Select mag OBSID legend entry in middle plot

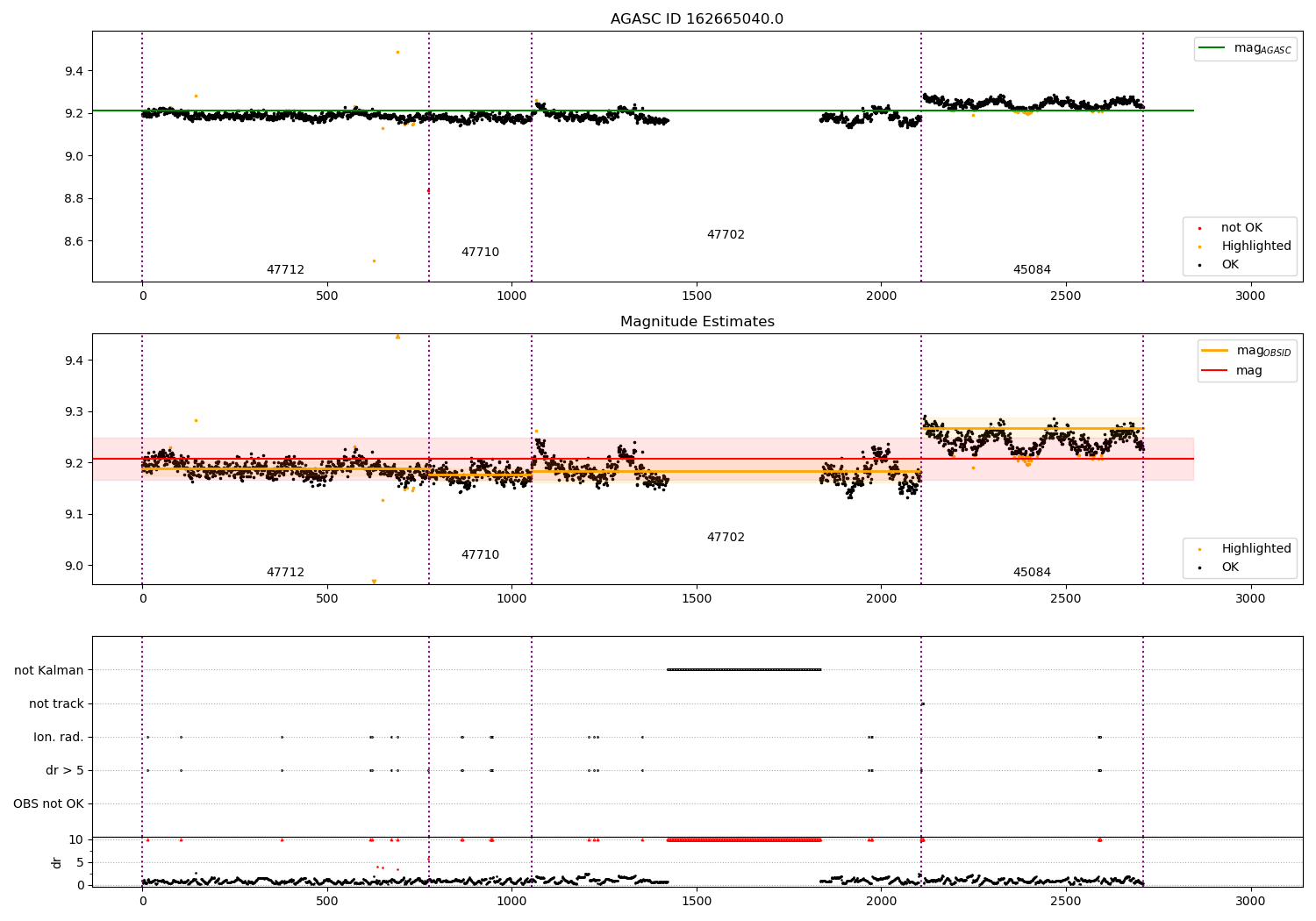tap(1247, 351)
